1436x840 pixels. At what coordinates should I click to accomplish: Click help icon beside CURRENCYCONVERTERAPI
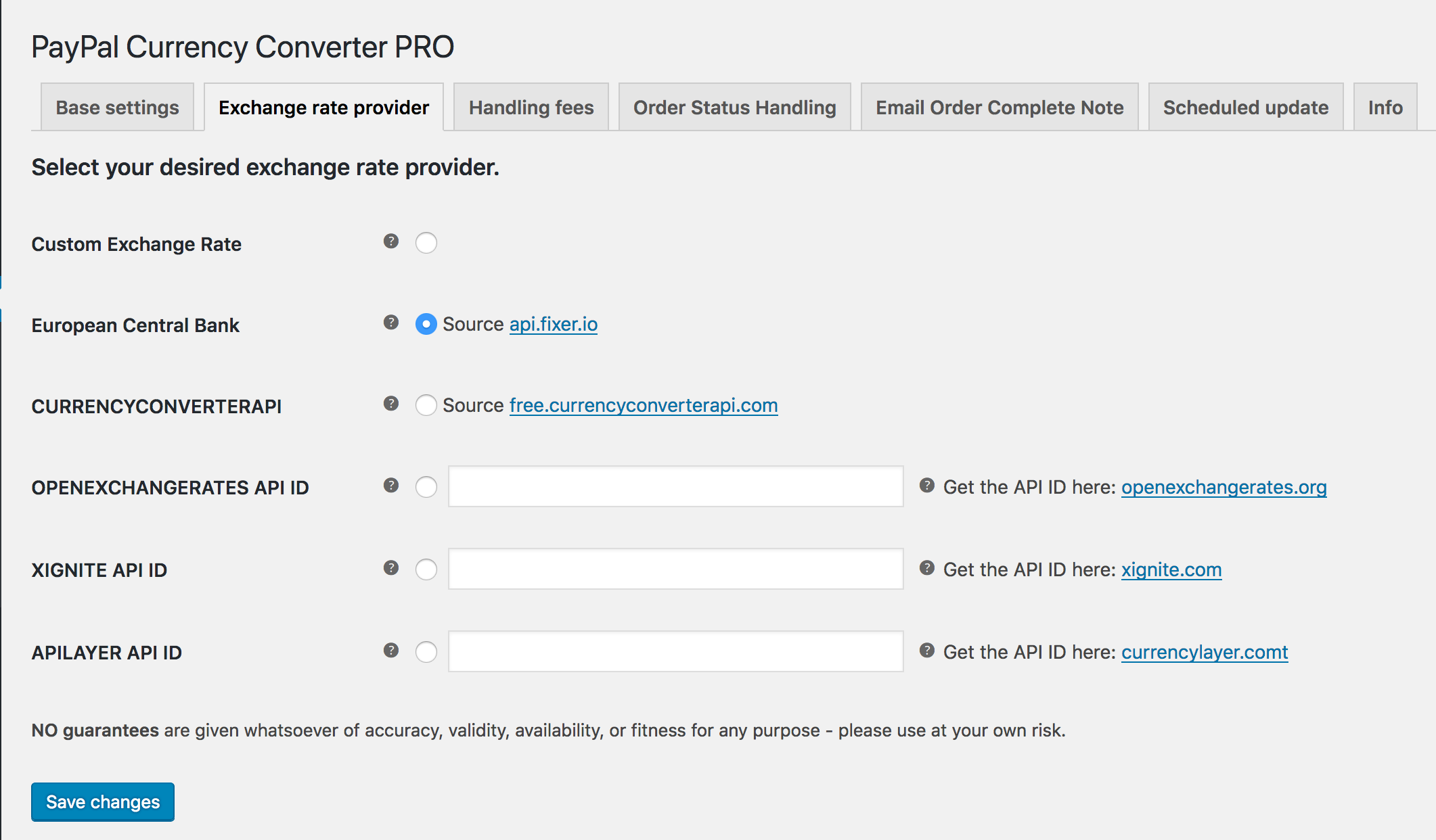[x=390, y=404]
